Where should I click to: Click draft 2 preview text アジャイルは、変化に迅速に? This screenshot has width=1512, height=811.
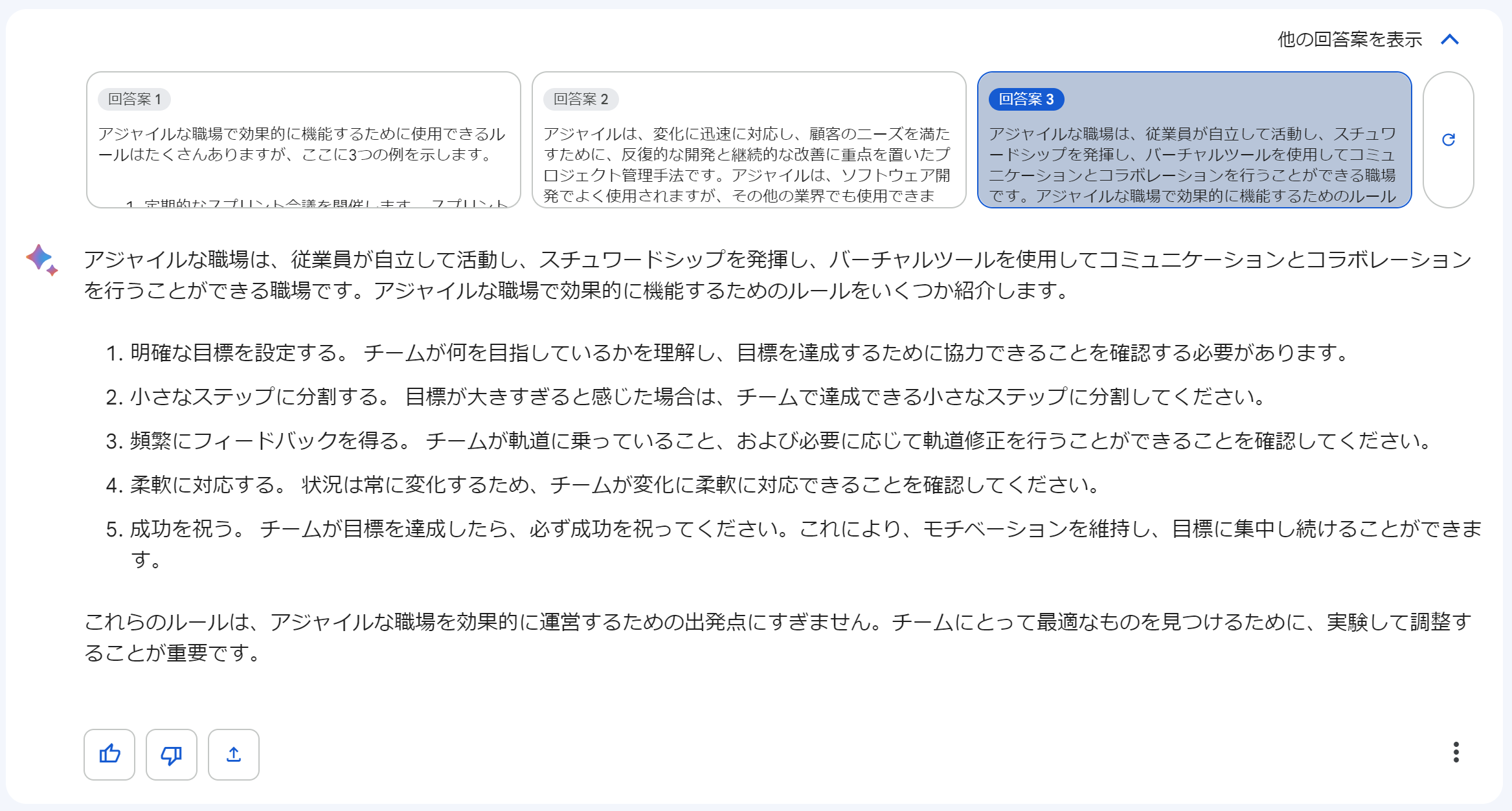747,164
